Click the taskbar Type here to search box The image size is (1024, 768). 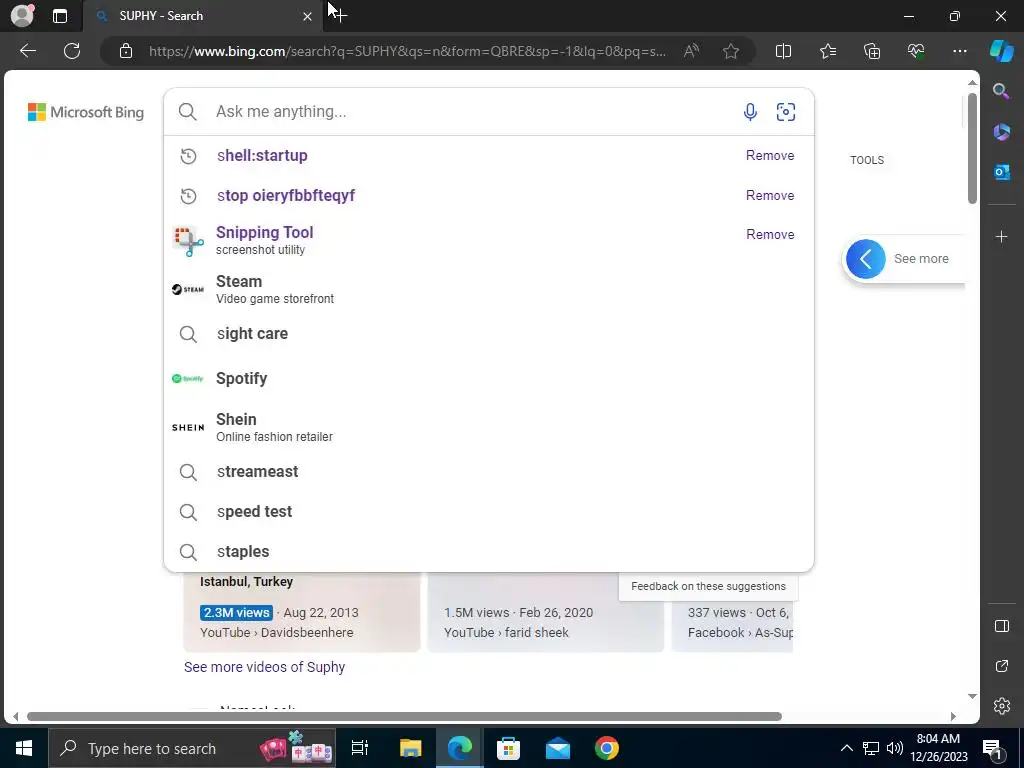(192, 748)
